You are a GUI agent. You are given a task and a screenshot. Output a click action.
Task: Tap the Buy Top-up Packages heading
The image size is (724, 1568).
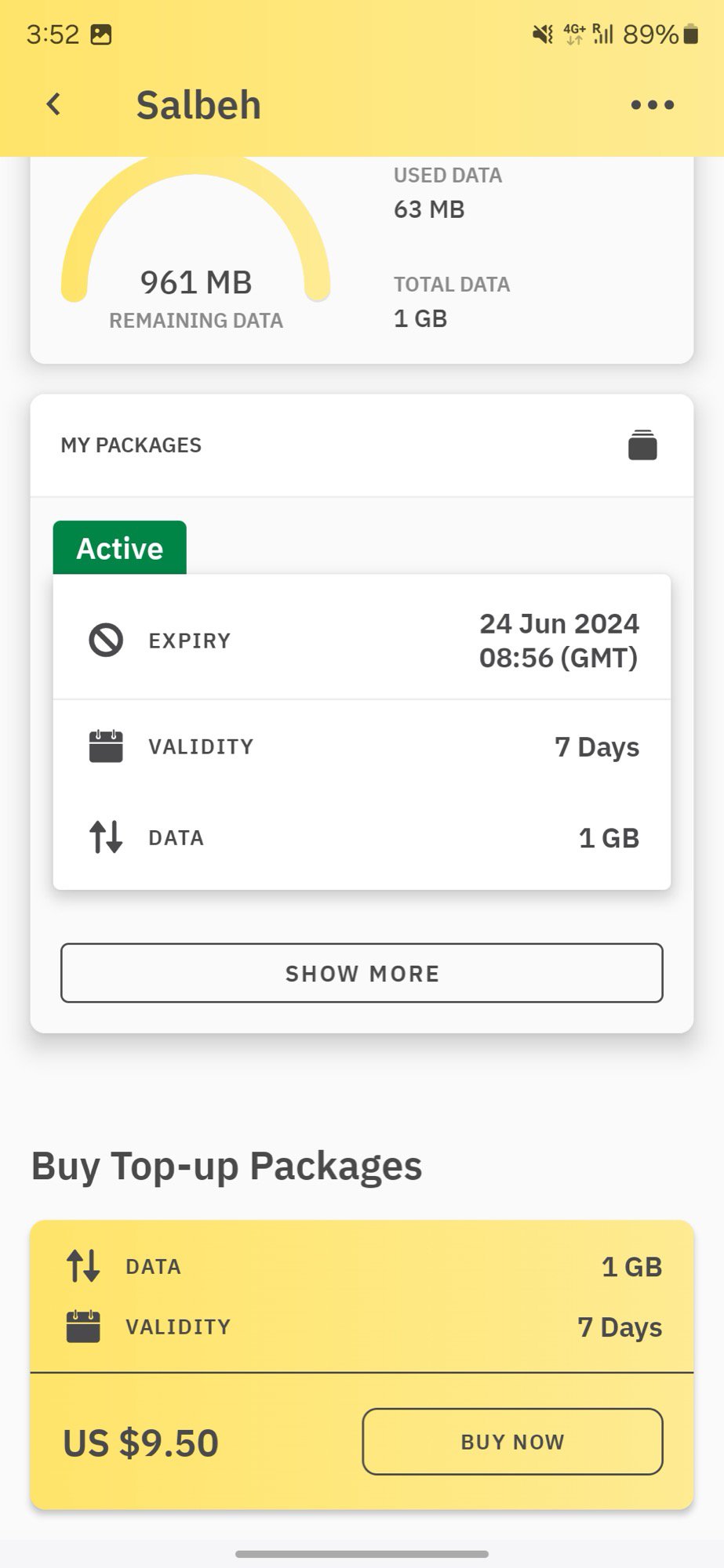pyautogui.click(x=227, y=1165)
